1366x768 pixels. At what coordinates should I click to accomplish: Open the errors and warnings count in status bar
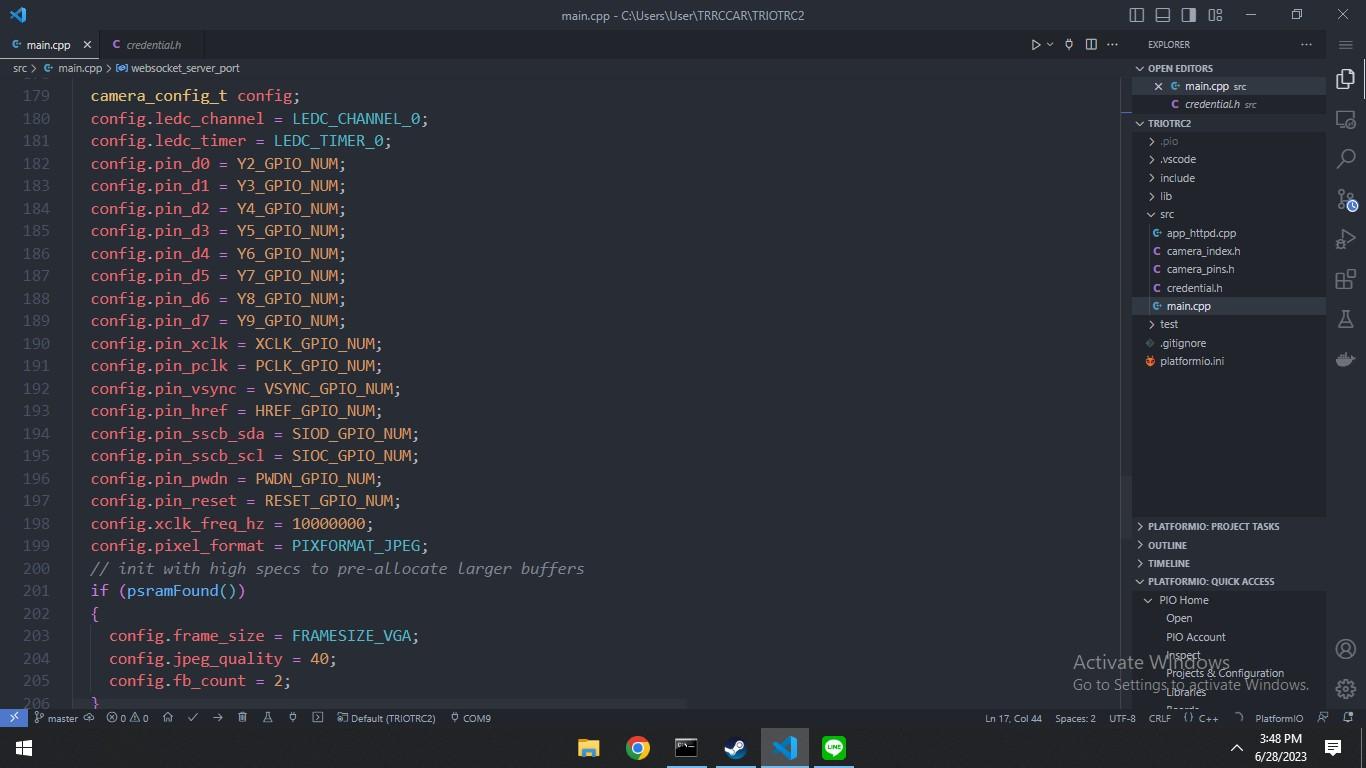[127, 718]
